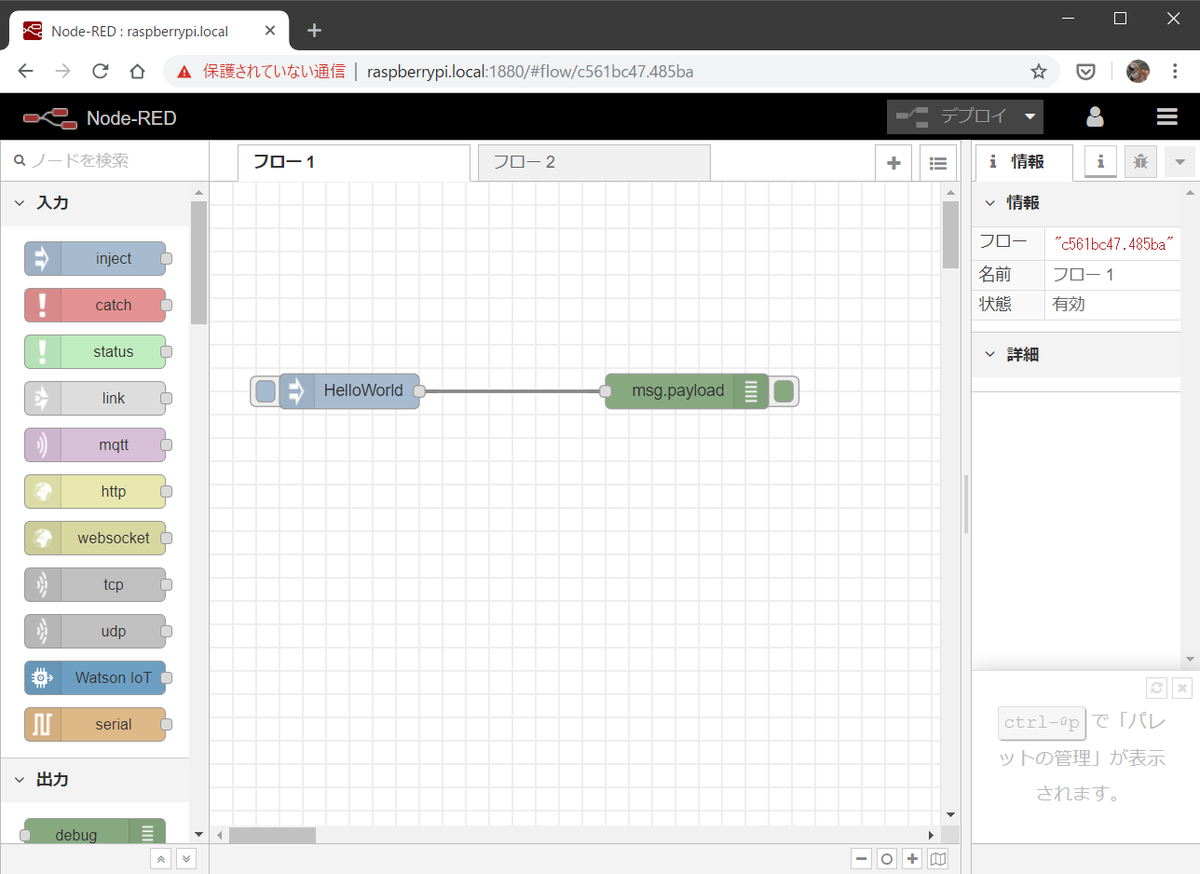Select the debug palette node
The width and height of the screenshot is (1200, 874).
(95, 834)
